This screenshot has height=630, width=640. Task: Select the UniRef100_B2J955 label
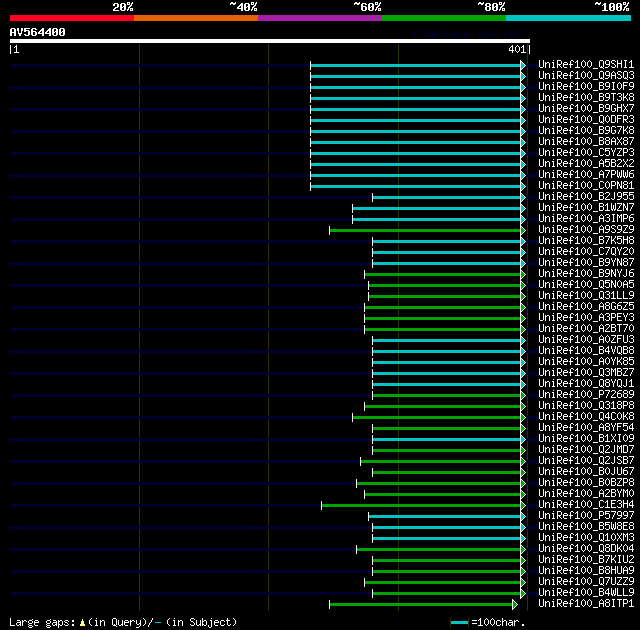586,197
